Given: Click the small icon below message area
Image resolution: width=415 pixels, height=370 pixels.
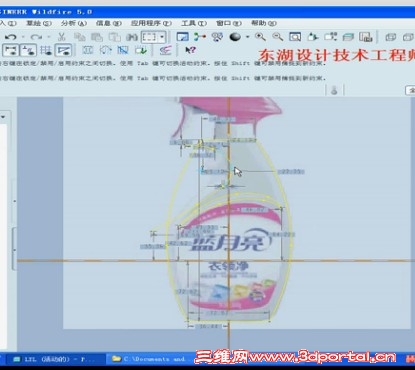Looking at the screenshot, I should [334, 90].
